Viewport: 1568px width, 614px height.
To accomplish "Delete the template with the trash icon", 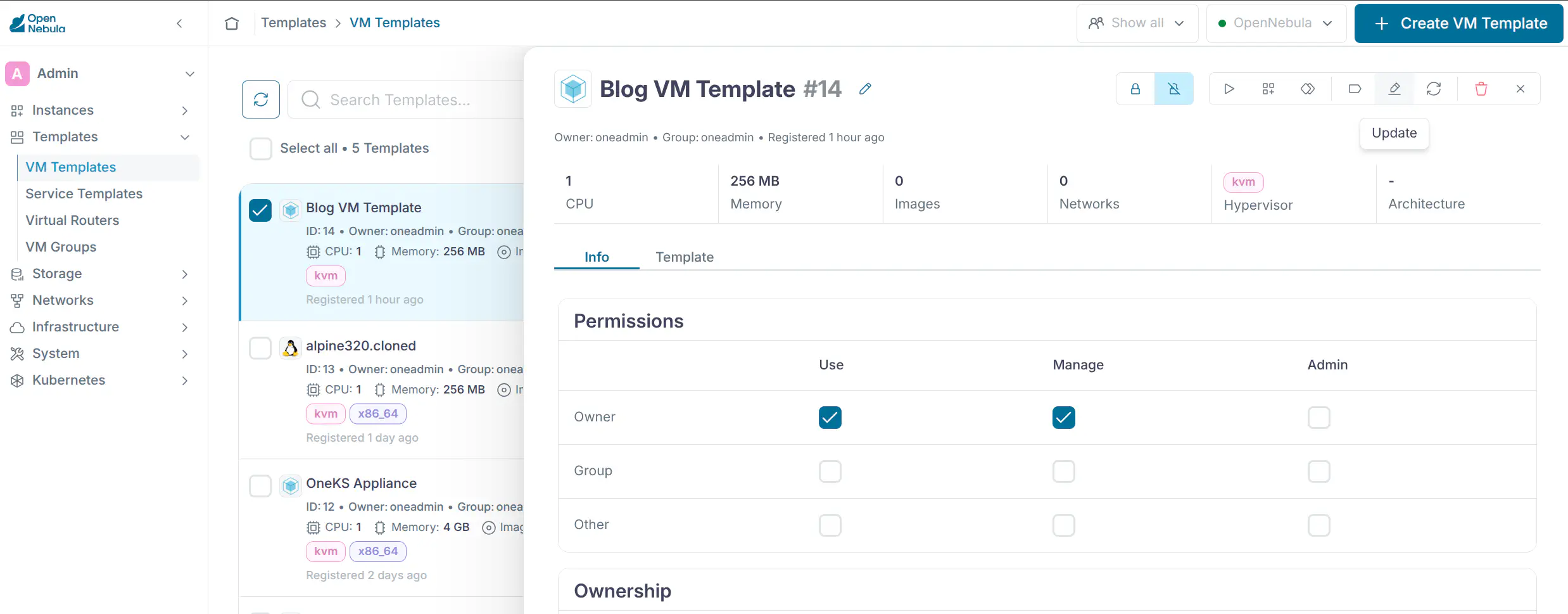I will [1481, 89].
